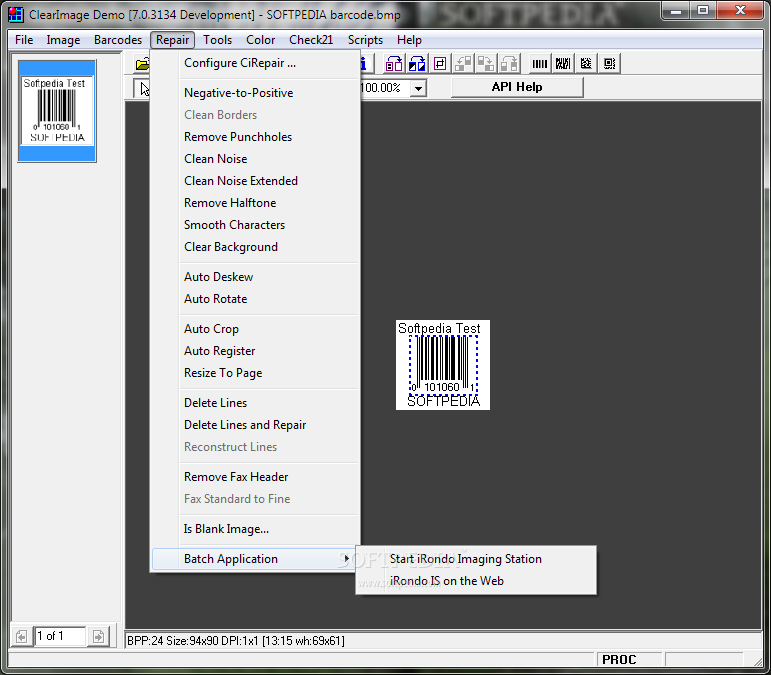Click the 1D barcode reader icon
The image size is (771, 675).
click(x=540, y=63)
